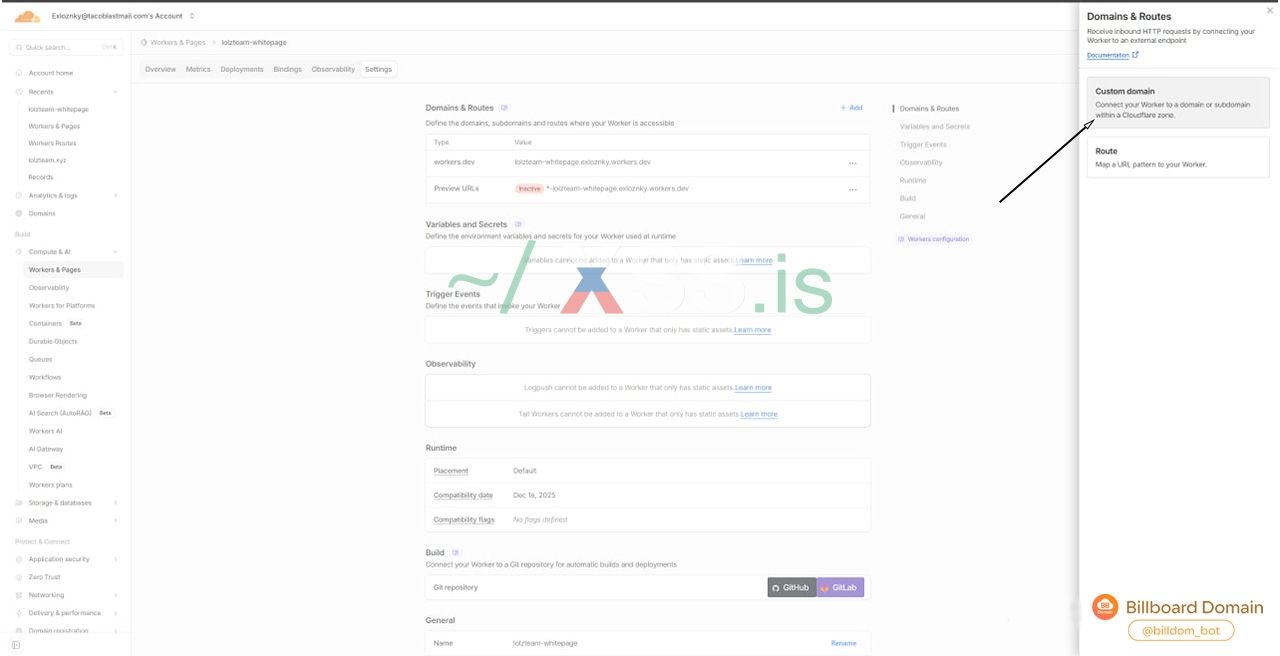Open the Documentation link in side panel
The width and height of the screenshot is (1280, 656).
click(1113, 55)
